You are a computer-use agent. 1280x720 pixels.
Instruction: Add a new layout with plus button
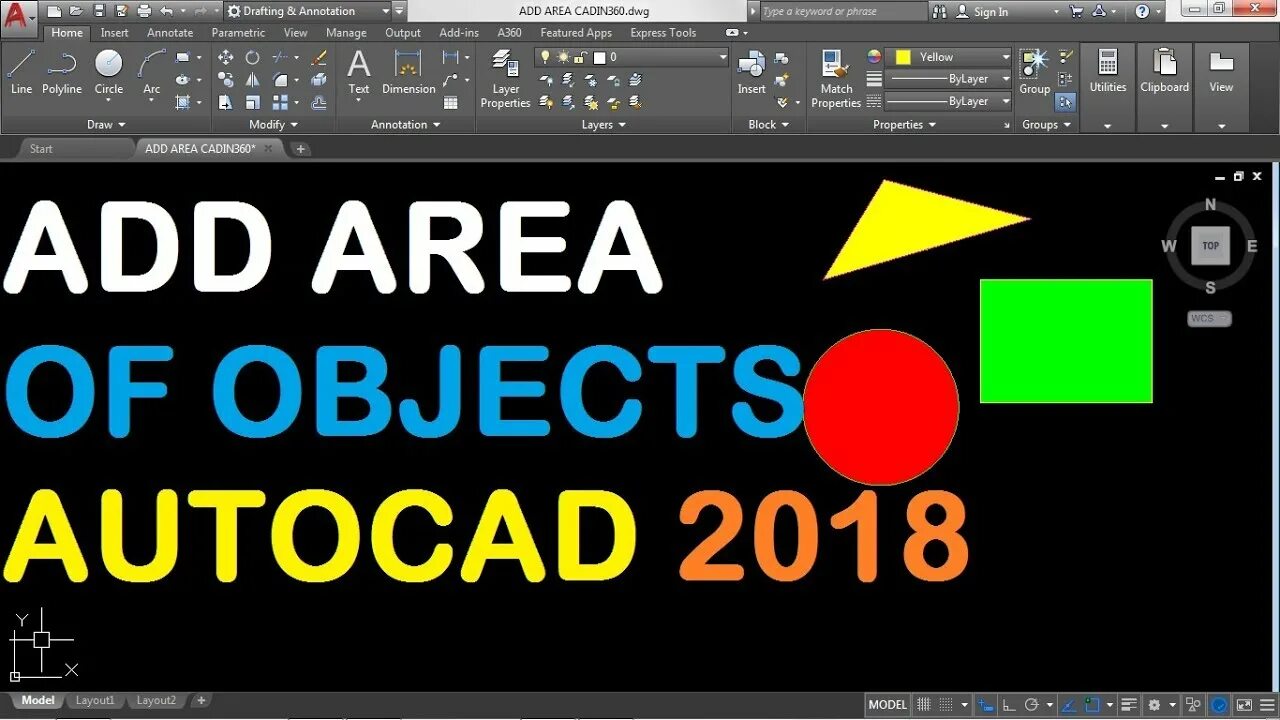(201, 701)
